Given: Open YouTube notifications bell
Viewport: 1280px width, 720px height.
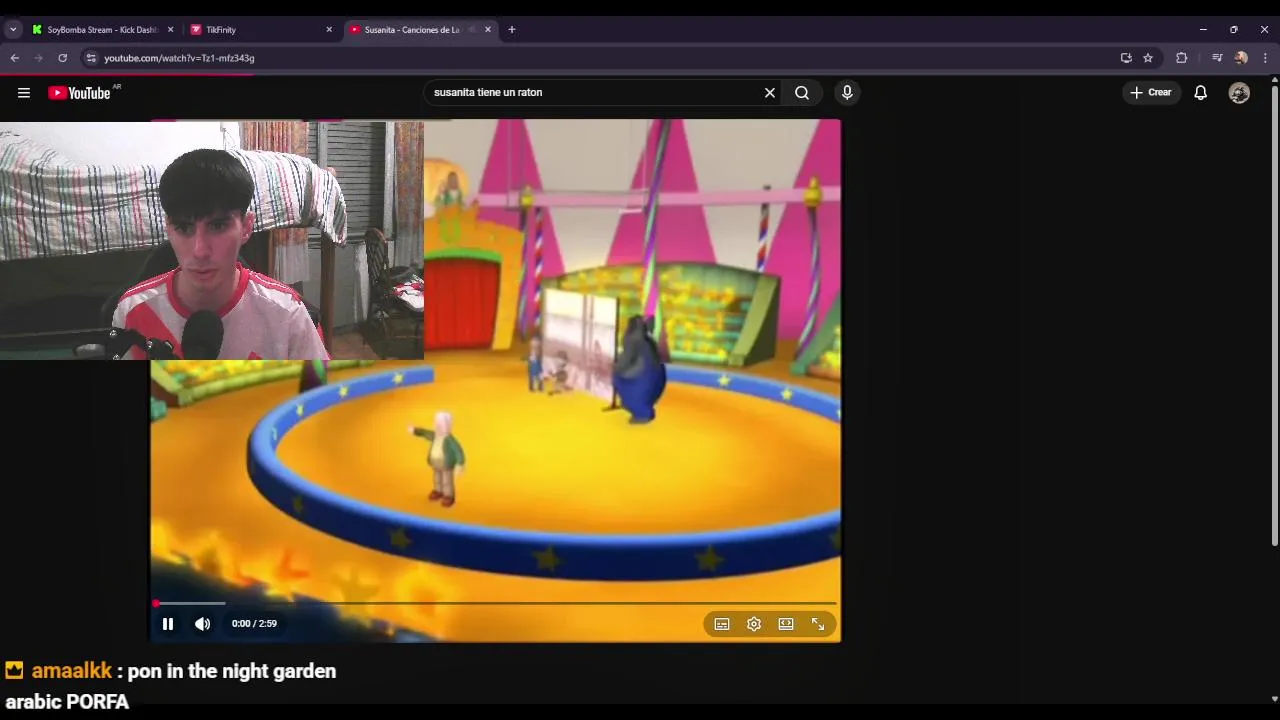Looking at the screenshot, I should pos(1201,93).
